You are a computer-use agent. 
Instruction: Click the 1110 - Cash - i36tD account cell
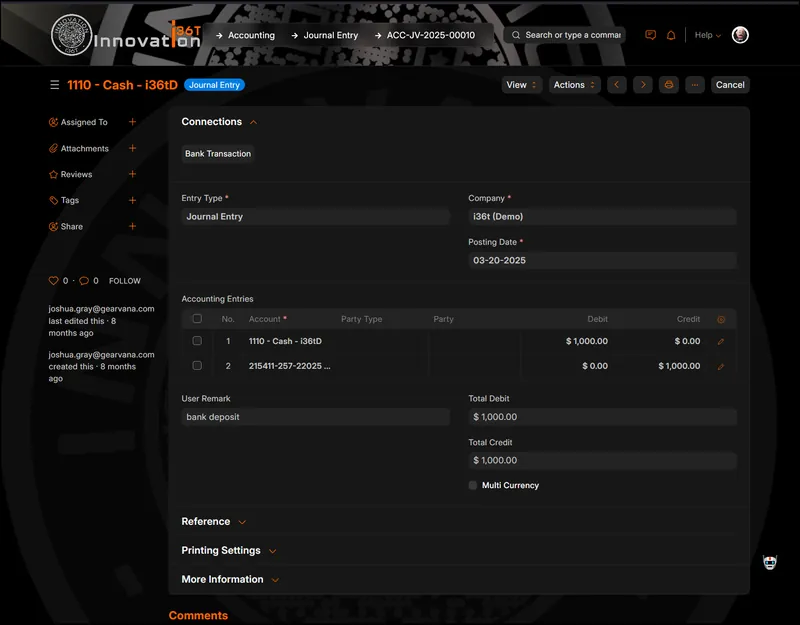[285, 341]
